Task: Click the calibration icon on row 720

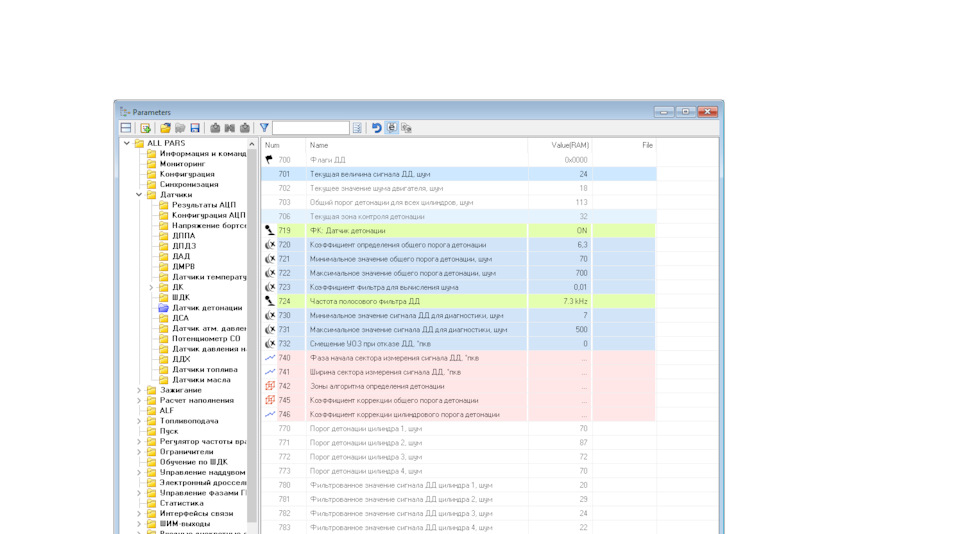Action: [x=269, y=244]
